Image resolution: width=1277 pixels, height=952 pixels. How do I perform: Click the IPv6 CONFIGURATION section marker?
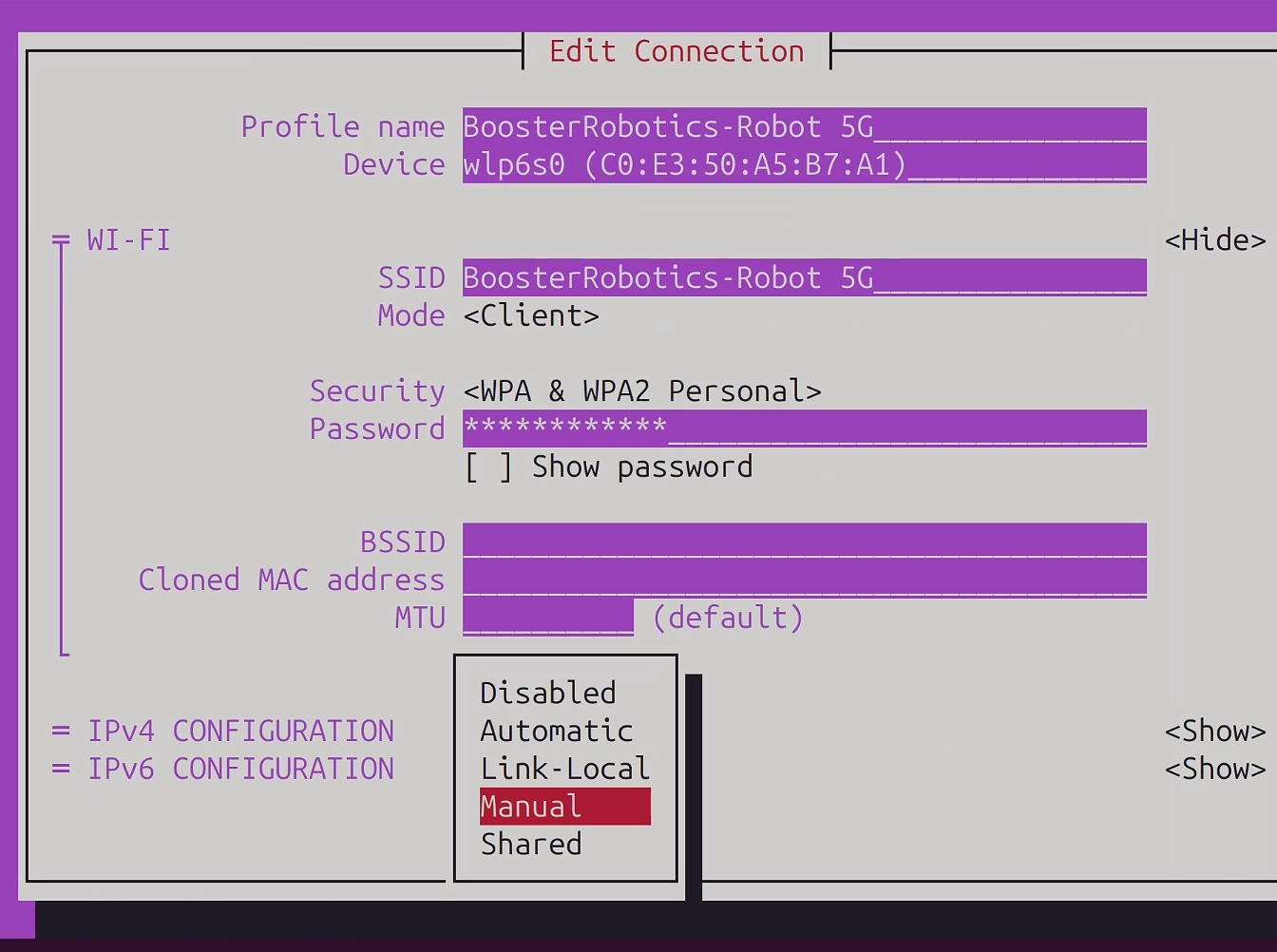point(61,769)
